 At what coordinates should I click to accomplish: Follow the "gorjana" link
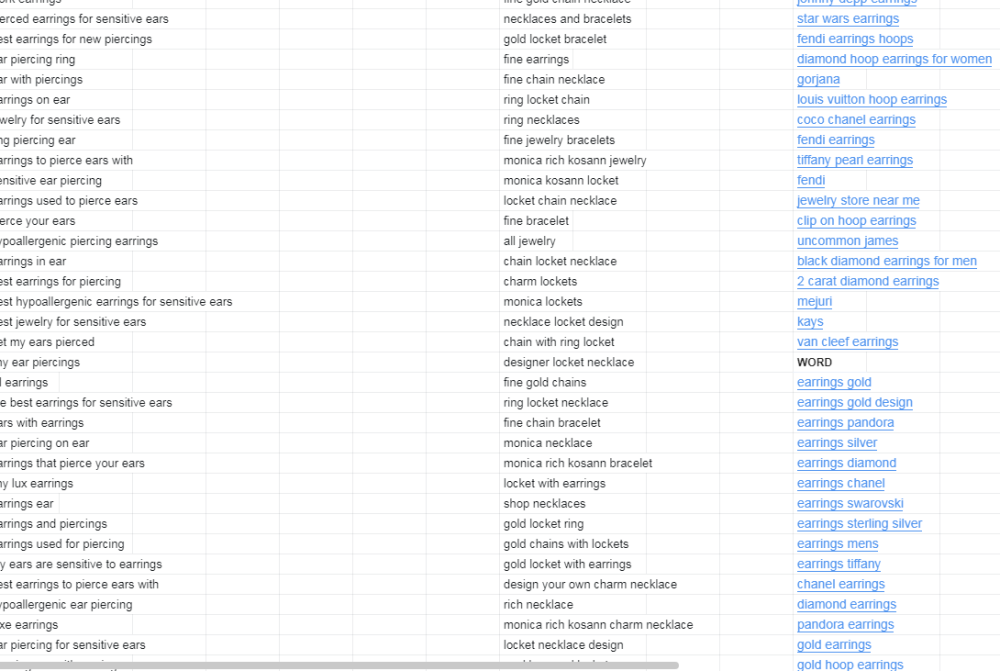pyautogui.click(x=818, y=80)
